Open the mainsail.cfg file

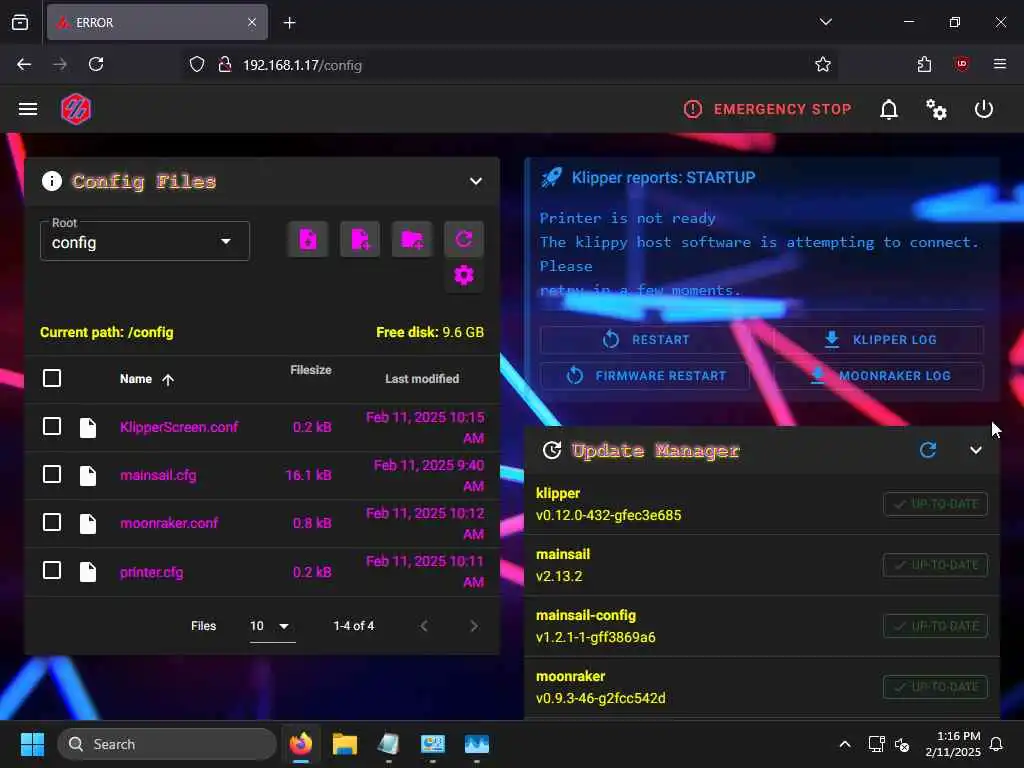pos(158,475)
